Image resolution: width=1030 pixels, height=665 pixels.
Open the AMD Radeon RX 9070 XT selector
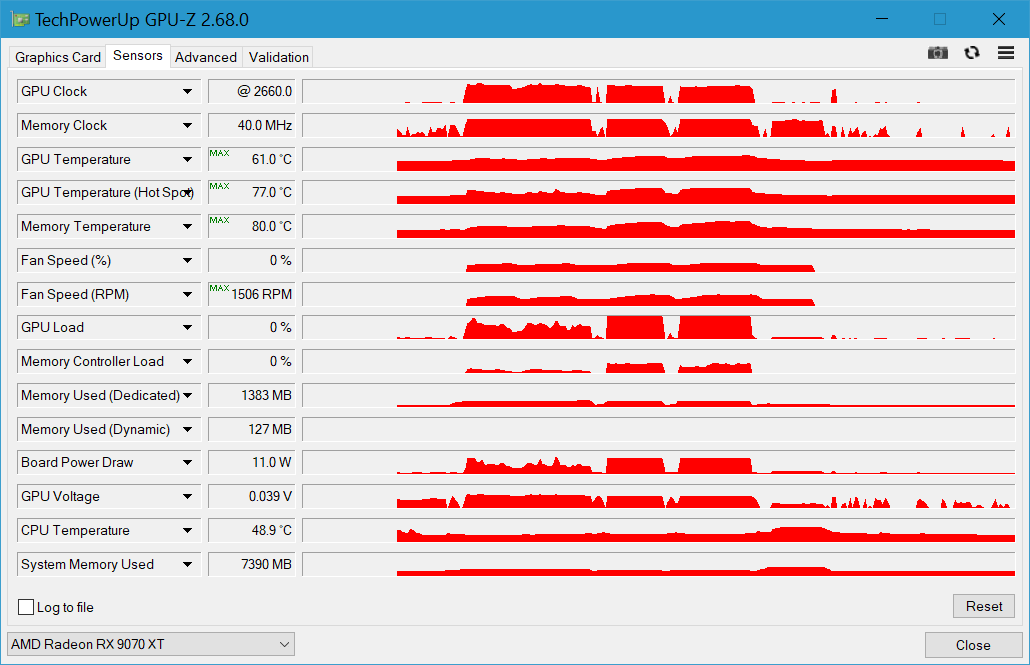point(150,644)
